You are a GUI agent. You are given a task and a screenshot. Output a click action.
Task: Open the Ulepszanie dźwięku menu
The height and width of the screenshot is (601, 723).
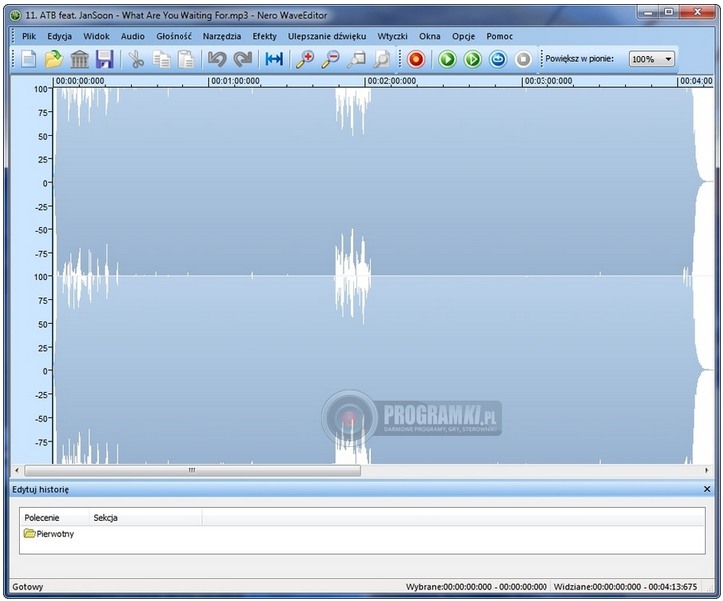(327, 36)
